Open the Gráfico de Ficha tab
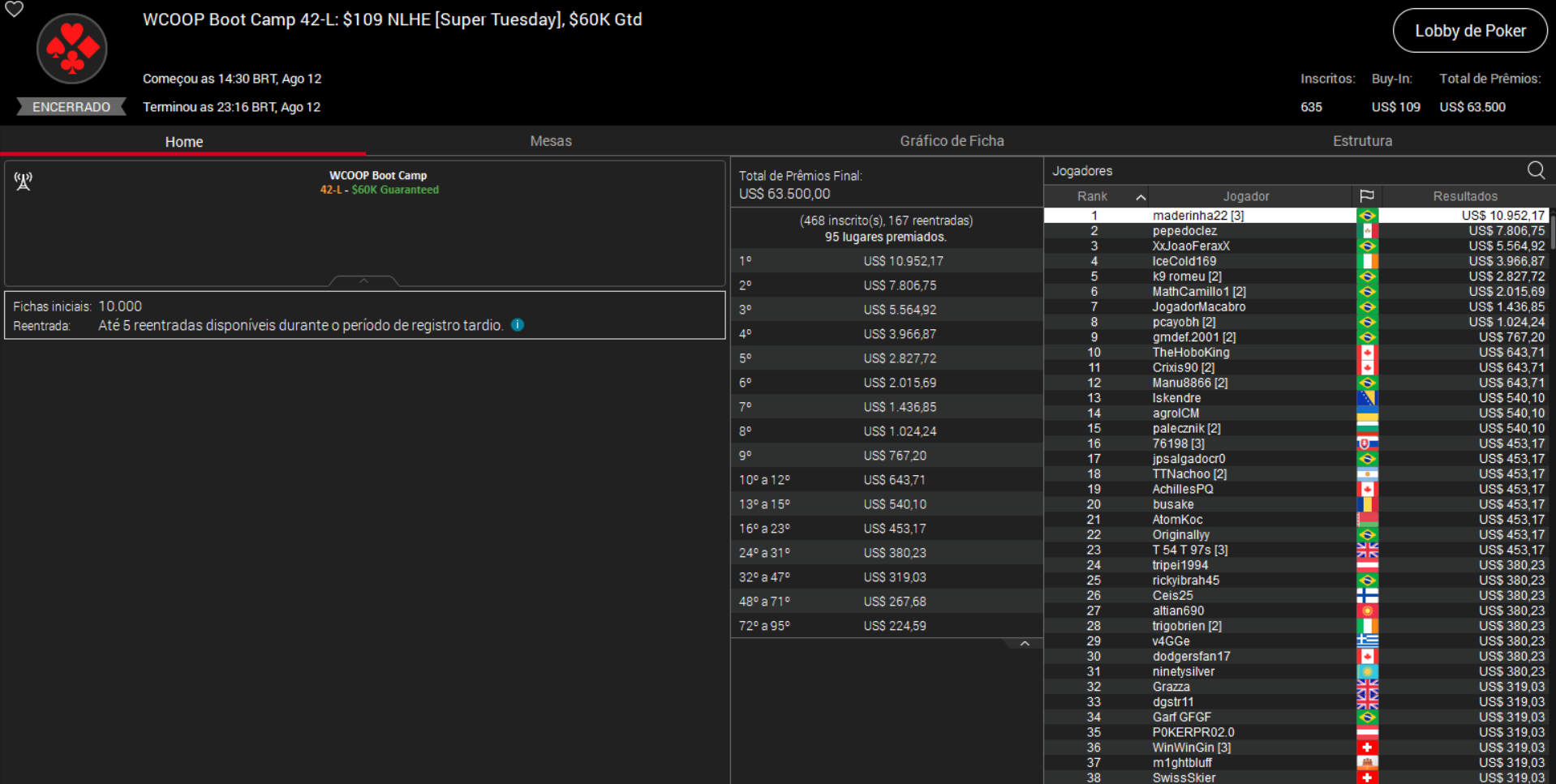The height and width of the screenshot is (784, 1556). click(952, 141)
